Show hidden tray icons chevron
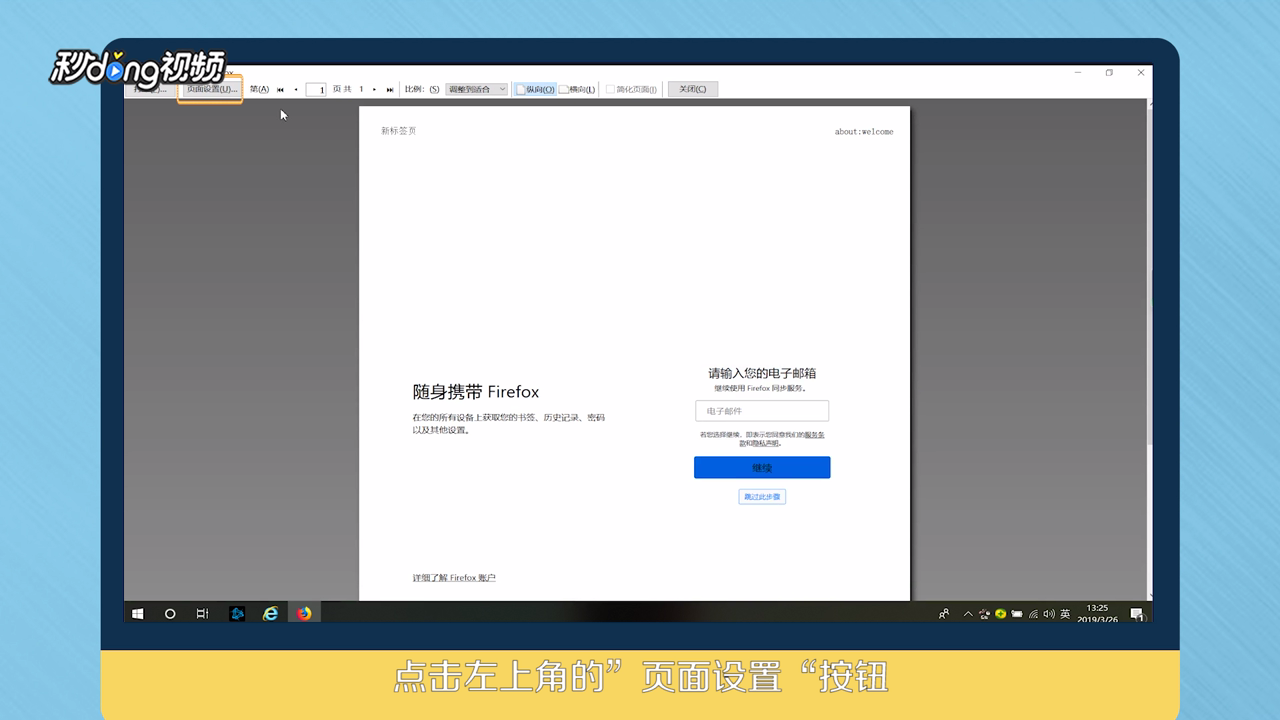The image size is (1280, 720). (x=968, y=614)
